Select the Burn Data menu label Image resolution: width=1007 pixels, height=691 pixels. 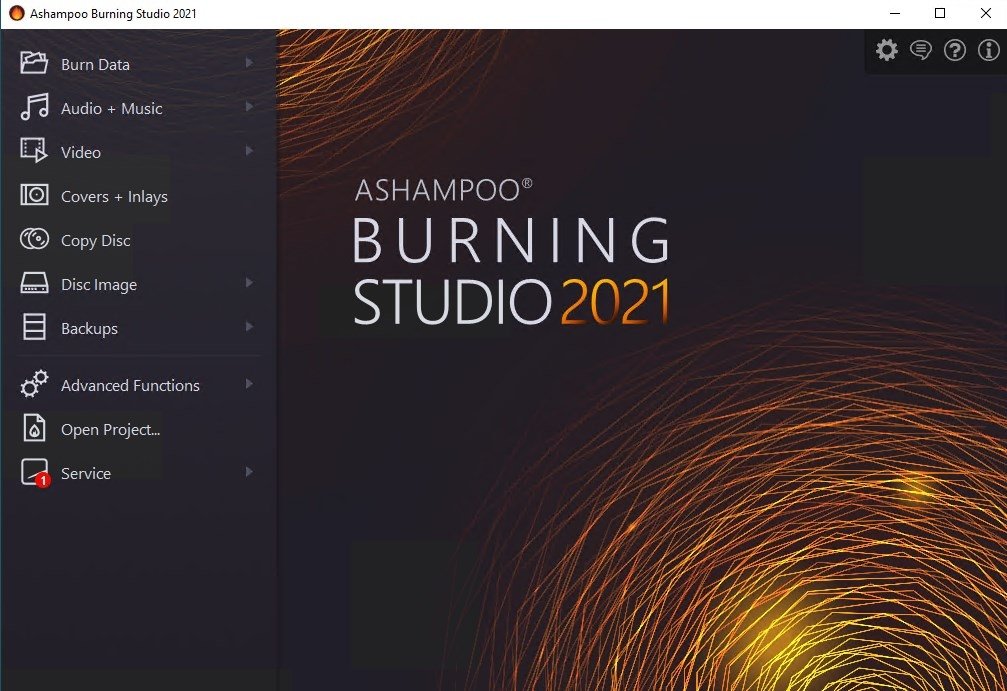95,64
